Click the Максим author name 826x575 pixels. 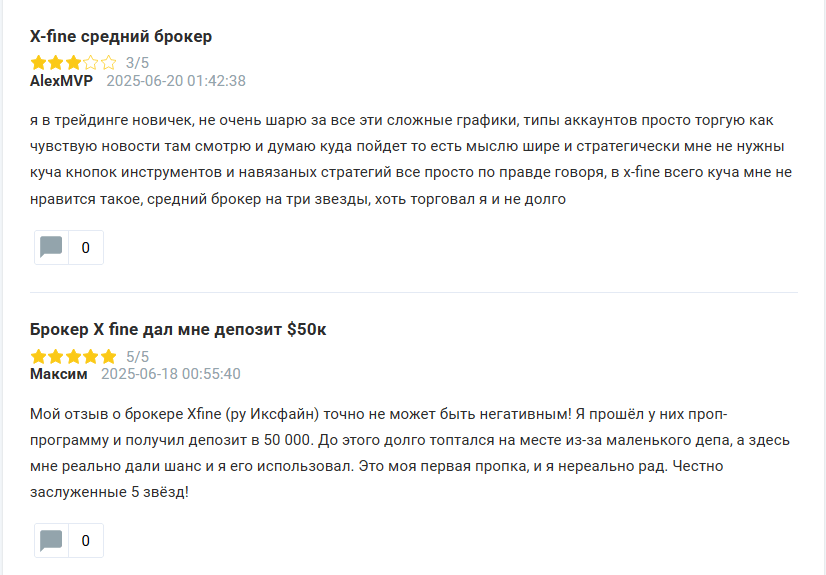click(59, 374)
